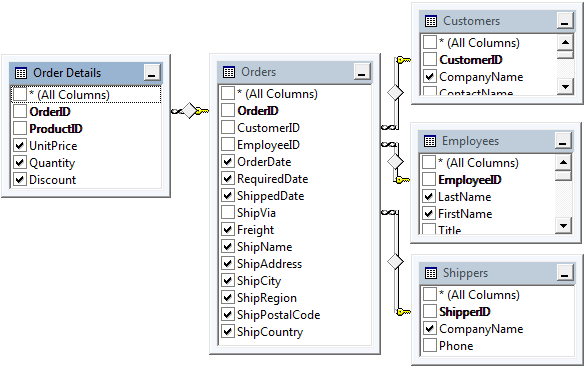The height and width of the screenshot is (368, 586).
Task: Uncheck Discount in Order Details
Action: pos(20,180)
